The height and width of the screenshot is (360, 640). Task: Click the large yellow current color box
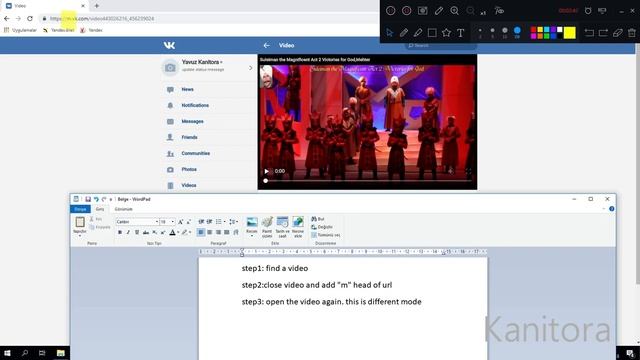click(x=570, y=33)
